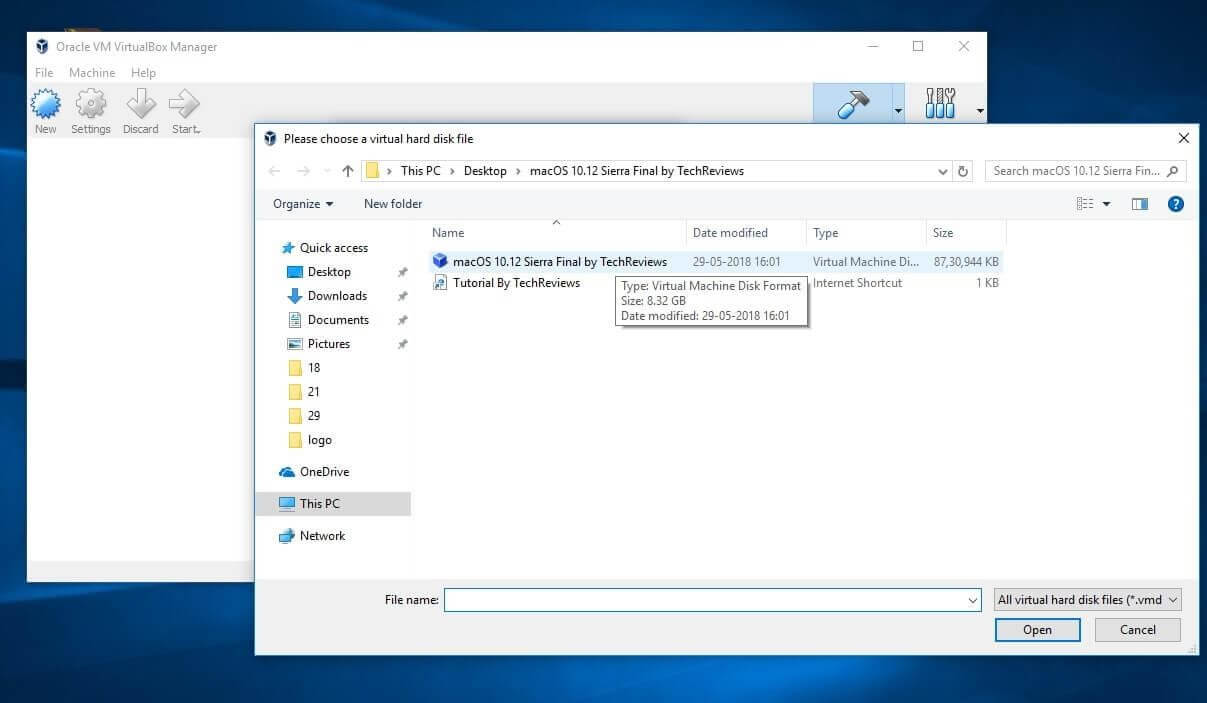Viewport: 1207px width, 703px height.
Task: Click the New folder button
Action: pos(393,204)
